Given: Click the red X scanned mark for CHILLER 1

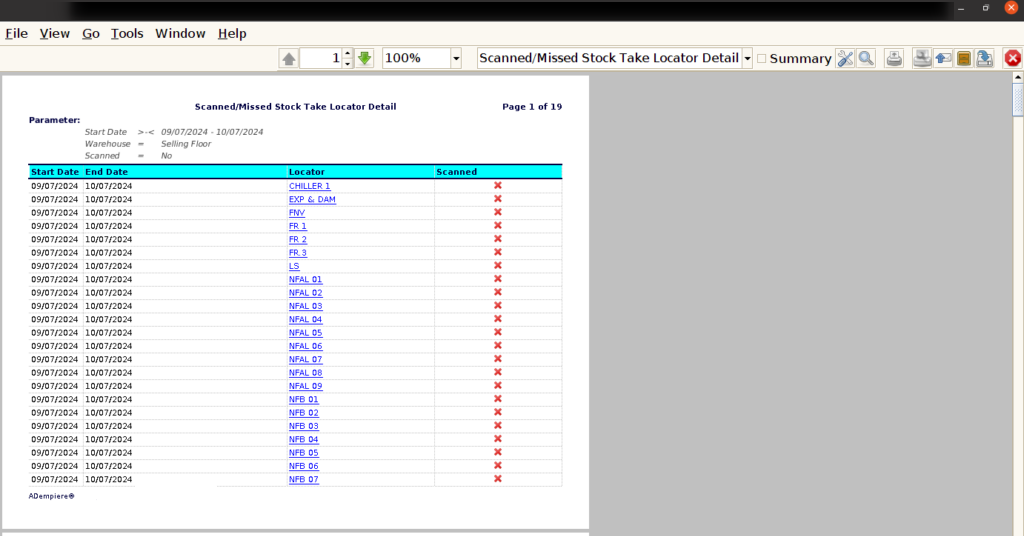Looking at the screenshot, I should [498, 185].
